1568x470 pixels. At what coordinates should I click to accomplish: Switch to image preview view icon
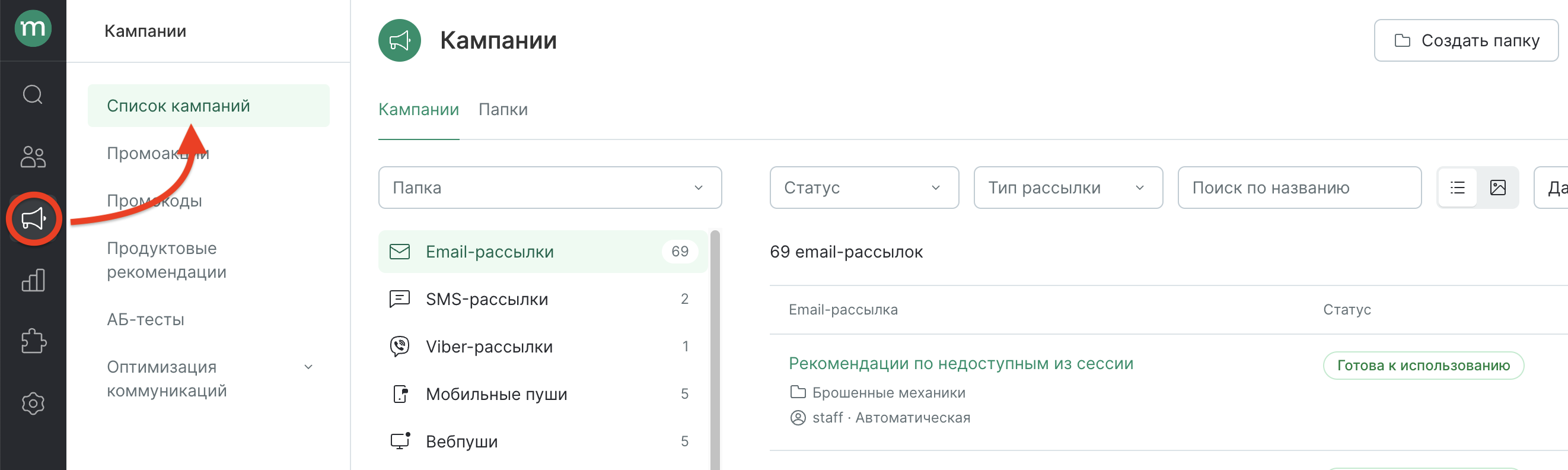pos(1497,188)
